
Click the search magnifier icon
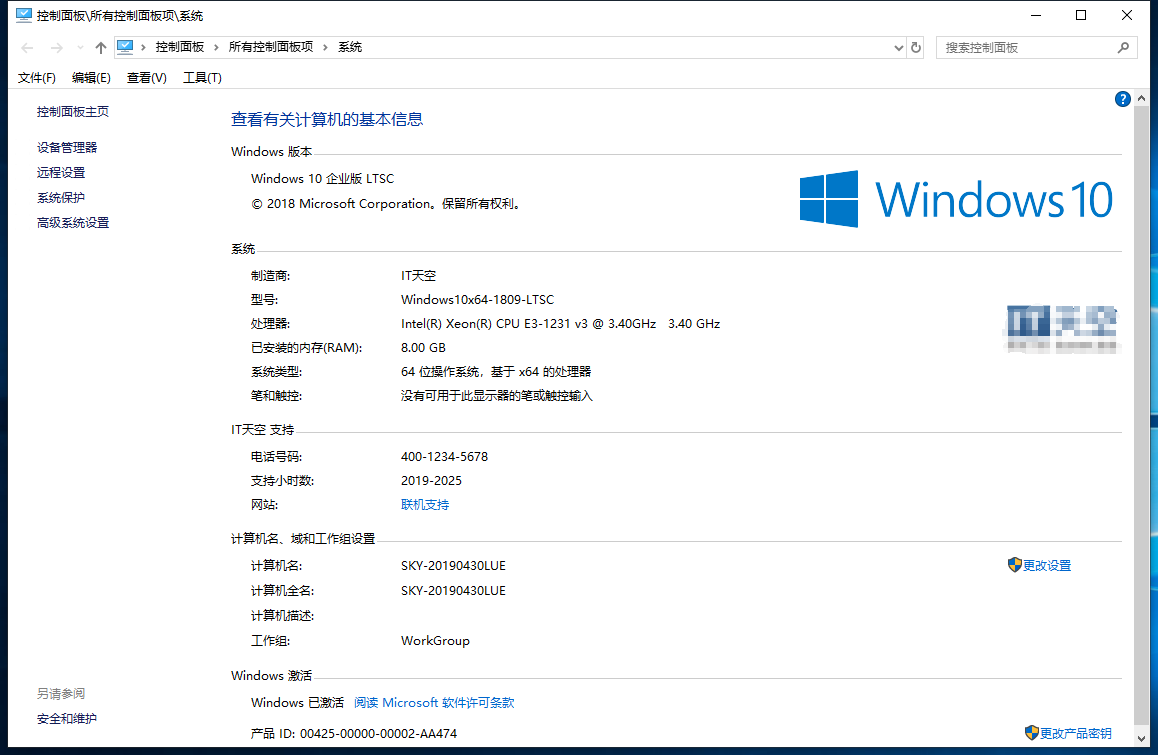(x=1123, y=47)
